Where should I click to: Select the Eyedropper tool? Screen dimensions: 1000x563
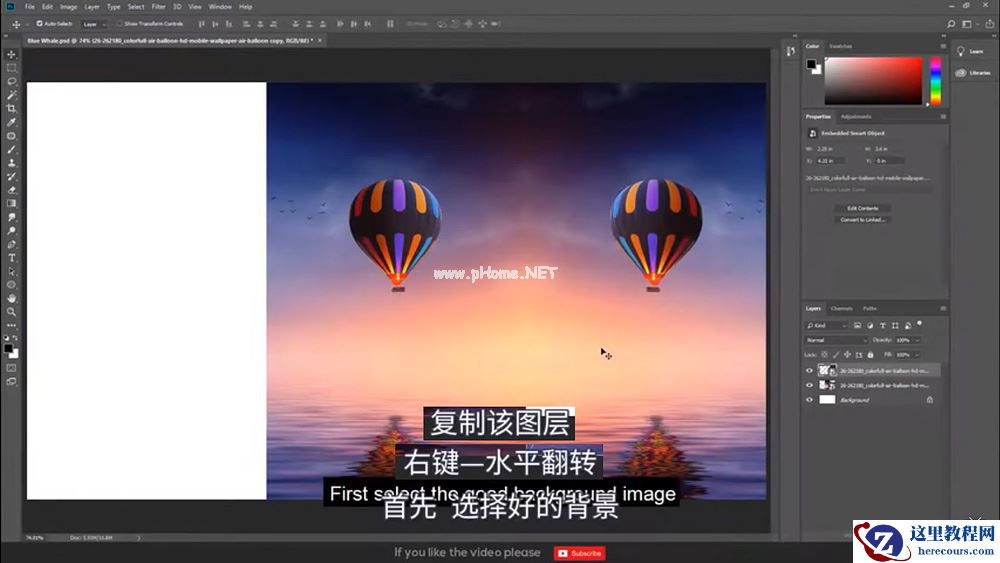[11, 122]
